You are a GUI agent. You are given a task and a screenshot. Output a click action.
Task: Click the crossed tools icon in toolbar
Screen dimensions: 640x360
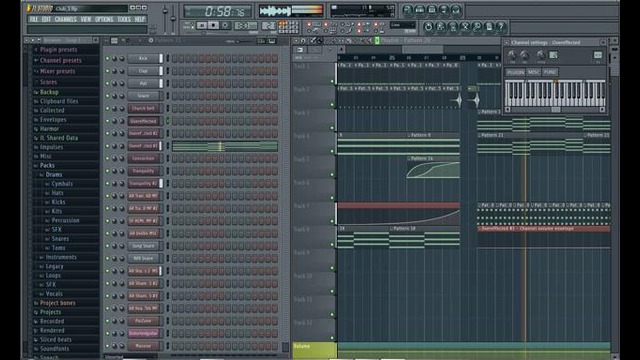(x=464, y=27)
